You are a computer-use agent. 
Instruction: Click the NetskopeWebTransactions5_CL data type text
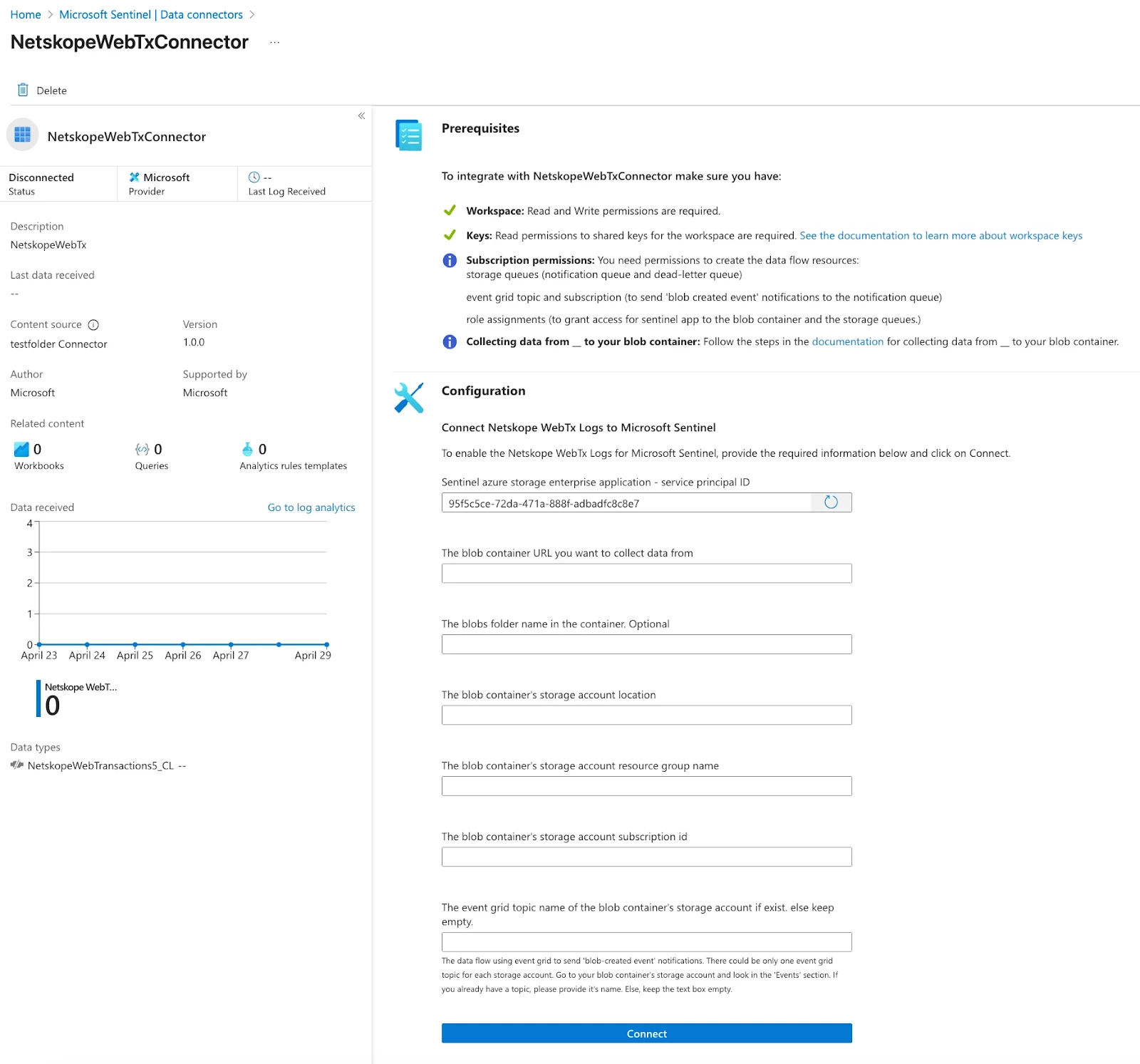(100, 765)
